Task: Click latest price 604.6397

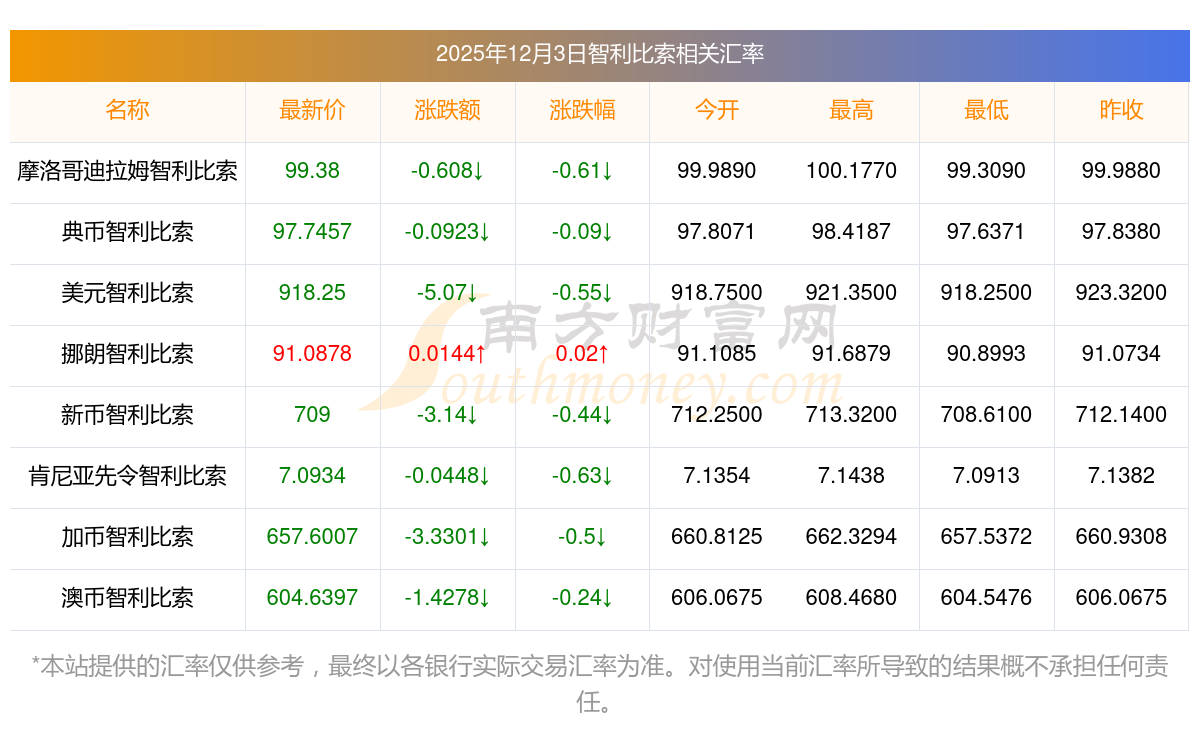Action: [x=312, y=598]
